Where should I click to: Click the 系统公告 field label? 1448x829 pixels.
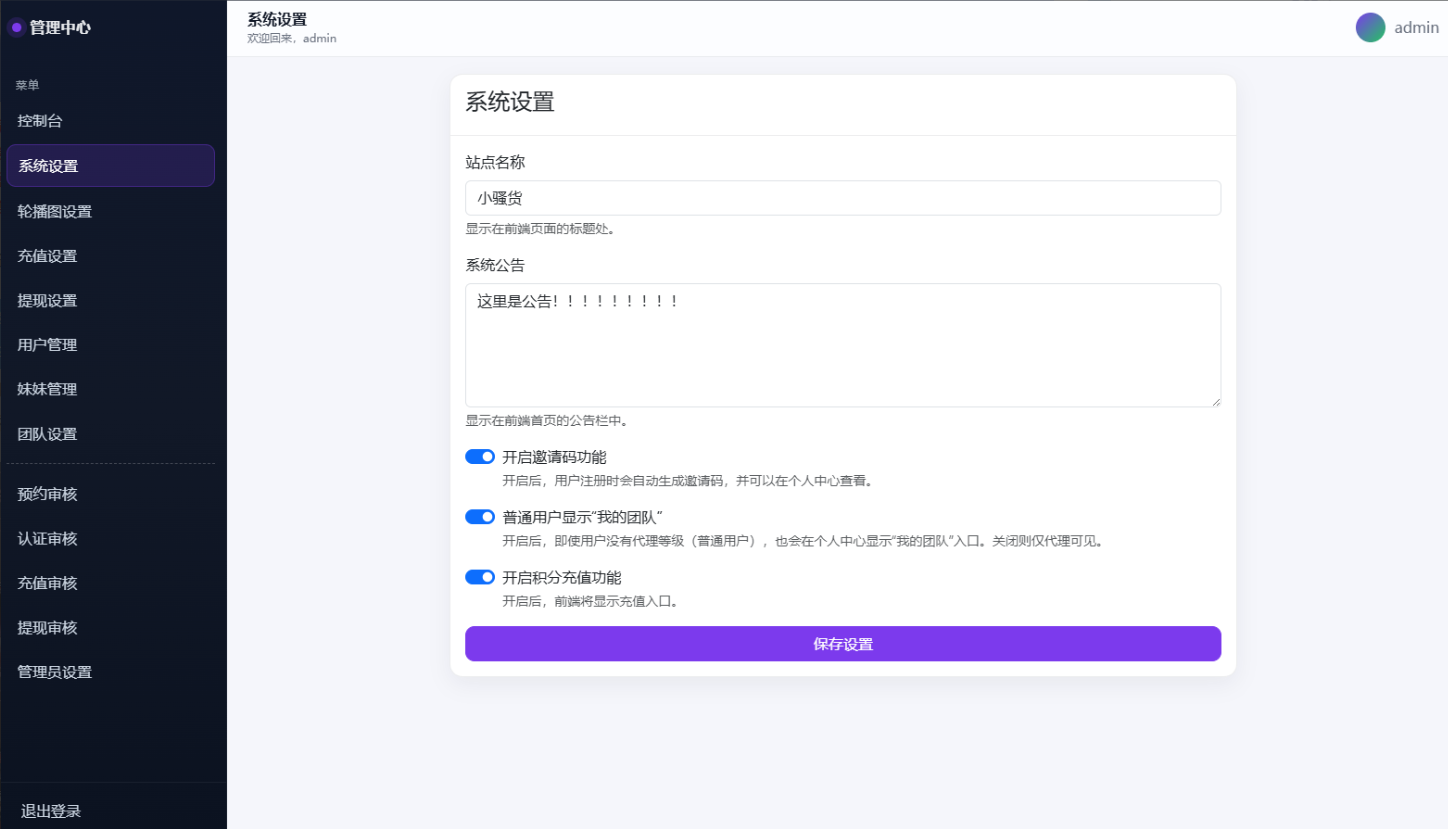click(495, 265)
